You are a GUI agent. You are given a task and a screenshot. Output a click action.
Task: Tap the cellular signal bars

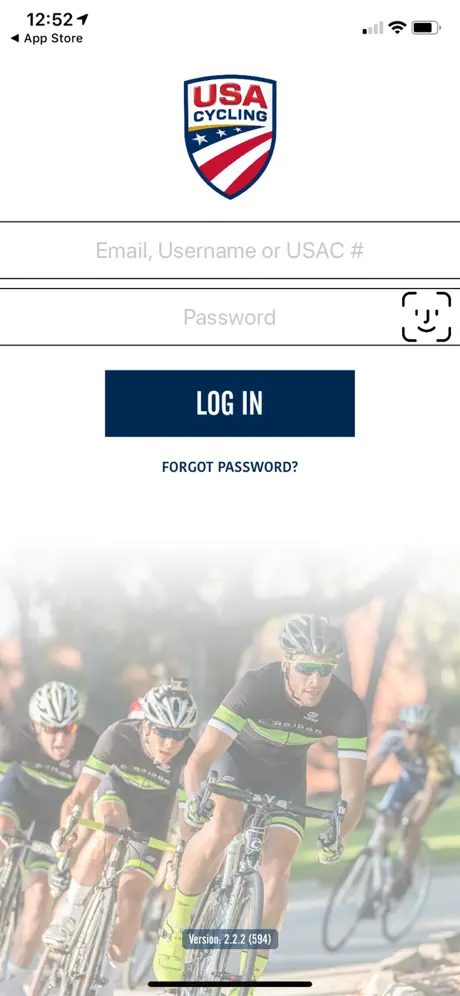(373, 28)
